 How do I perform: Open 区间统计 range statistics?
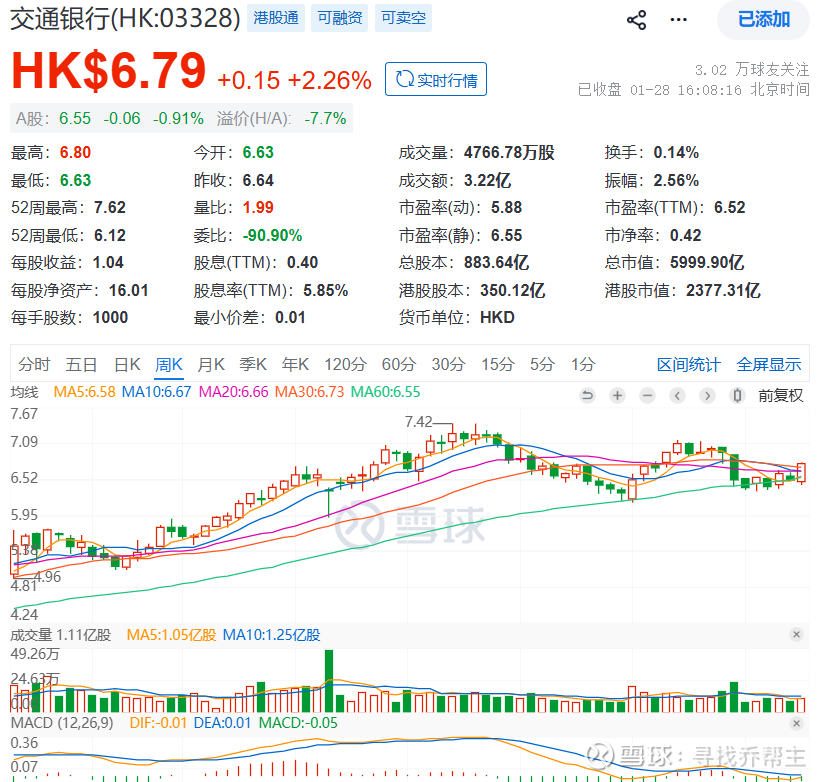pos(688,364)
